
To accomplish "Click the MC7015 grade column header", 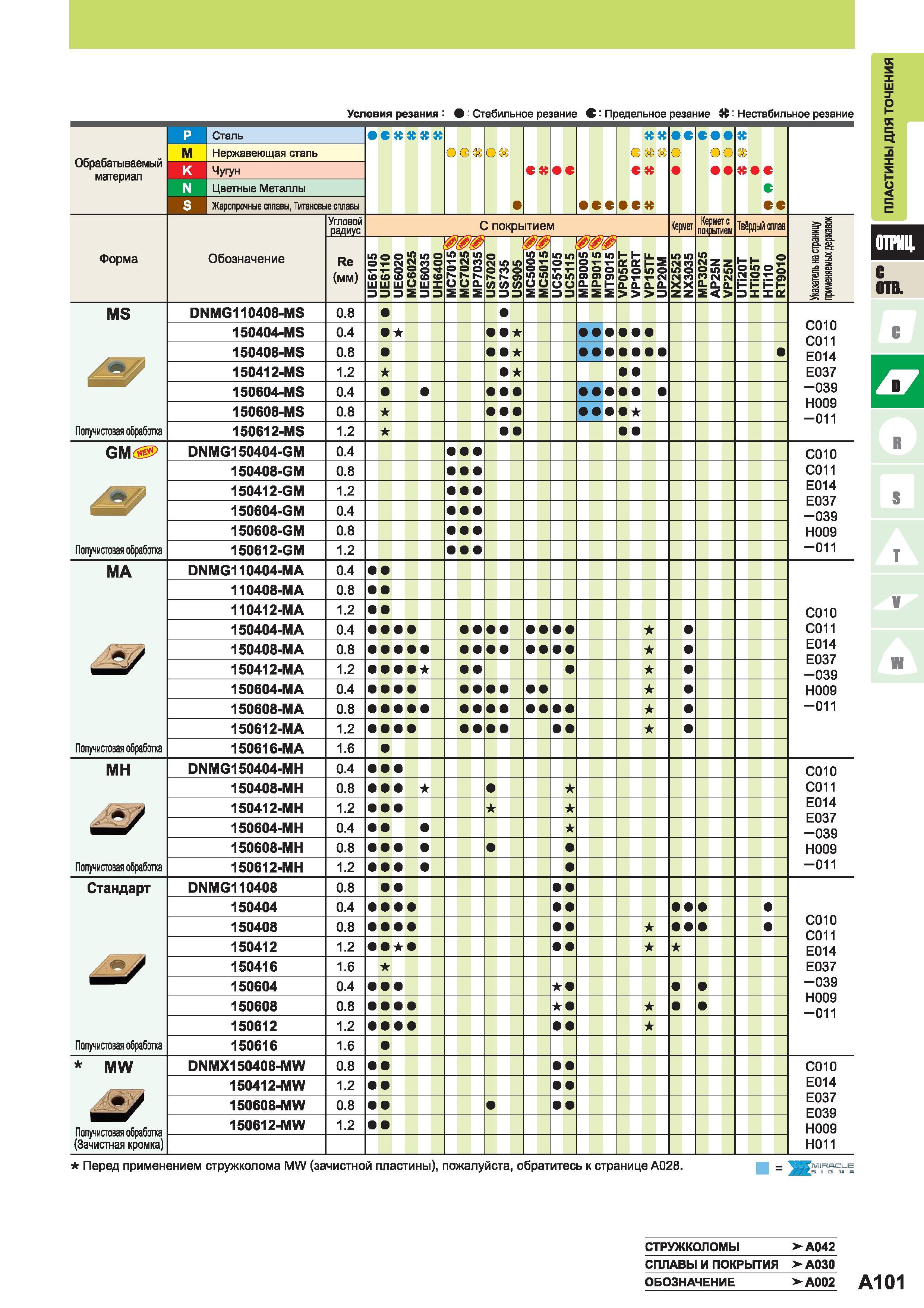I will pyautogui.click(x=451, y=274).
